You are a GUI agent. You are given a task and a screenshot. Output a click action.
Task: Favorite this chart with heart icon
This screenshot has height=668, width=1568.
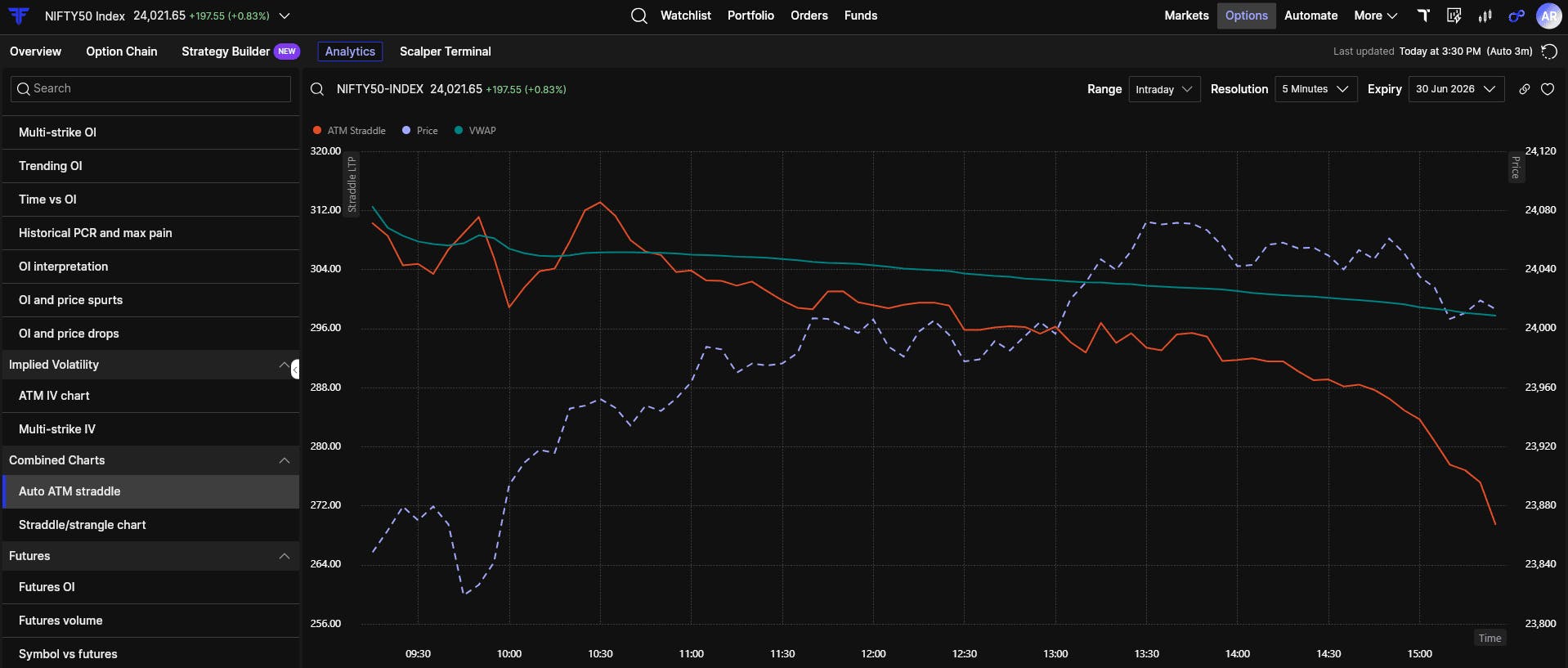[x=1548, y=89]
